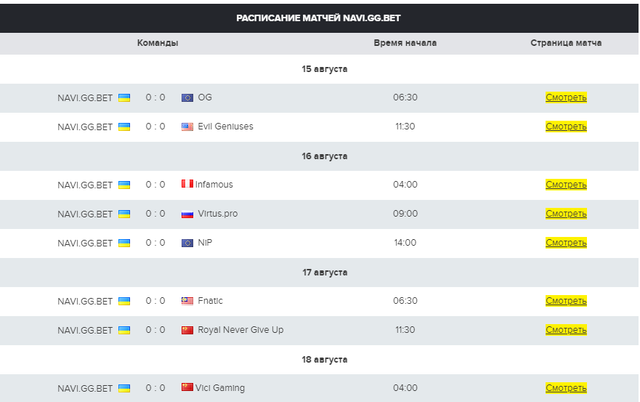The image size is (640, 402).
Task: Open watch link for Royal Never Give Up match
Action: pyautogui.click(x=566, y=330)
